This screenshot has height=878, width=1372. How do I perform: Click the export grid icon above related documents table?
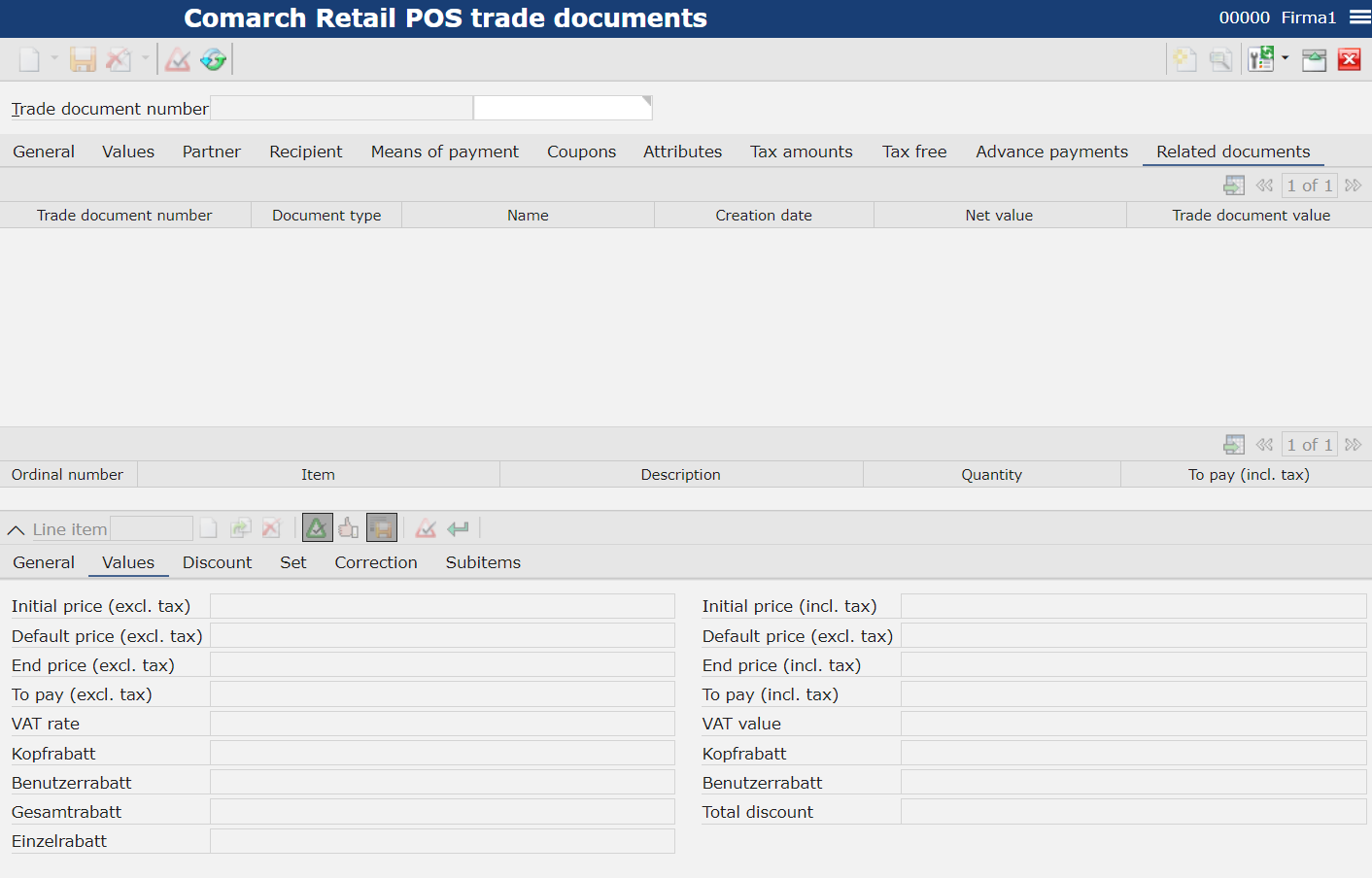coord(1234,186)
